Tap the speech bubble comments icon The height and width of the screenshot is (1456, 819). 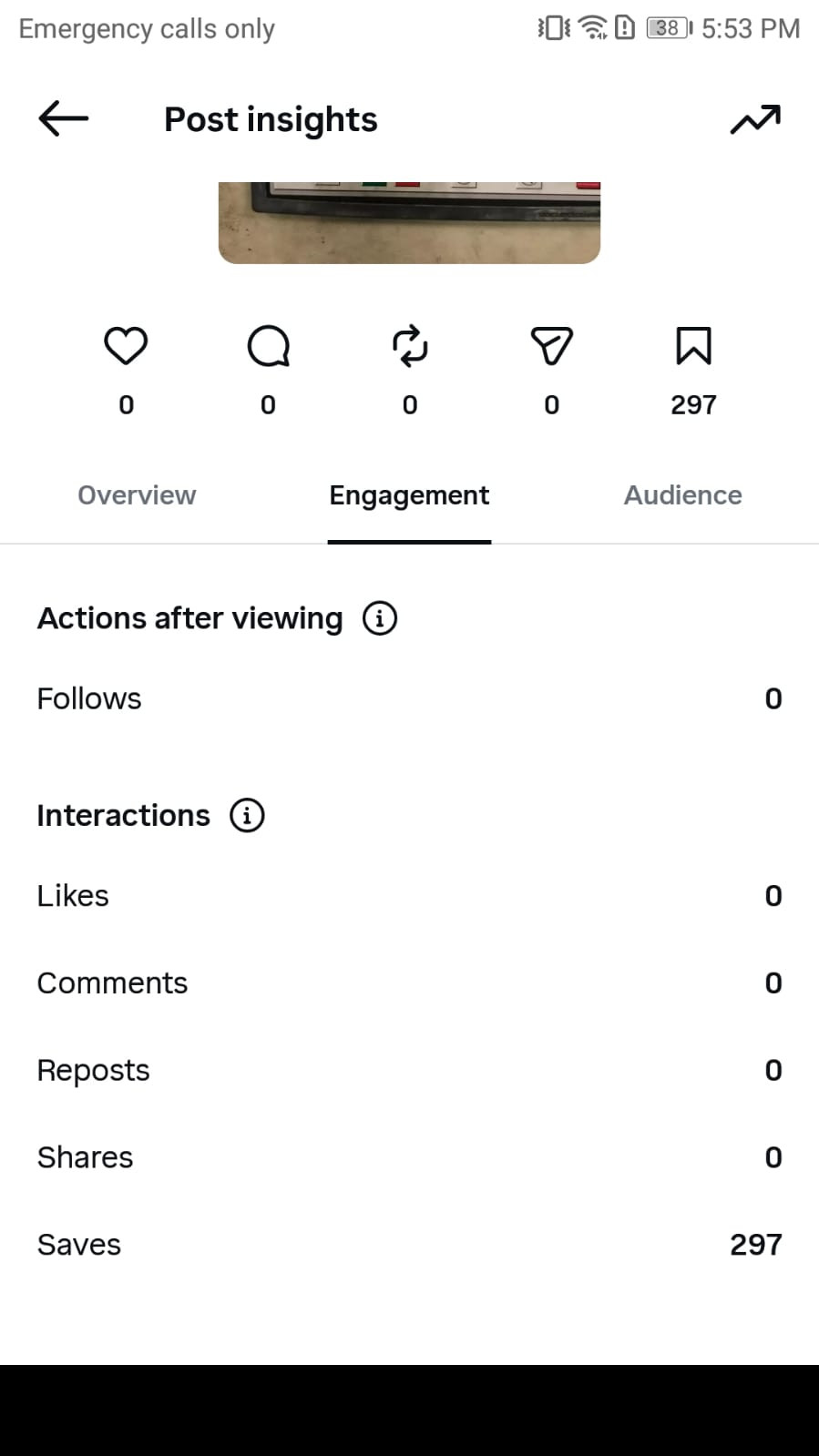[268, 346]
